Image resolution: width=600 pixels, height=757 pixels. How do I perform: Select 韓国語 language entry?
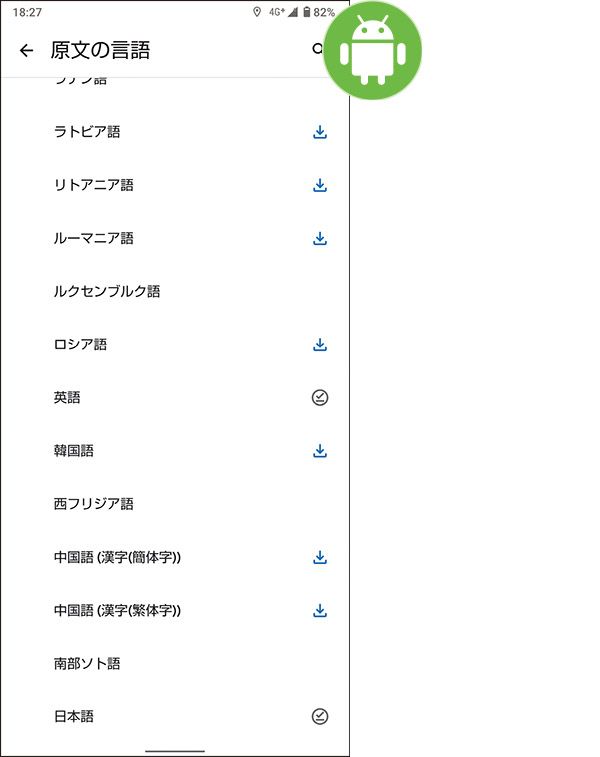(x=175, y=450)
